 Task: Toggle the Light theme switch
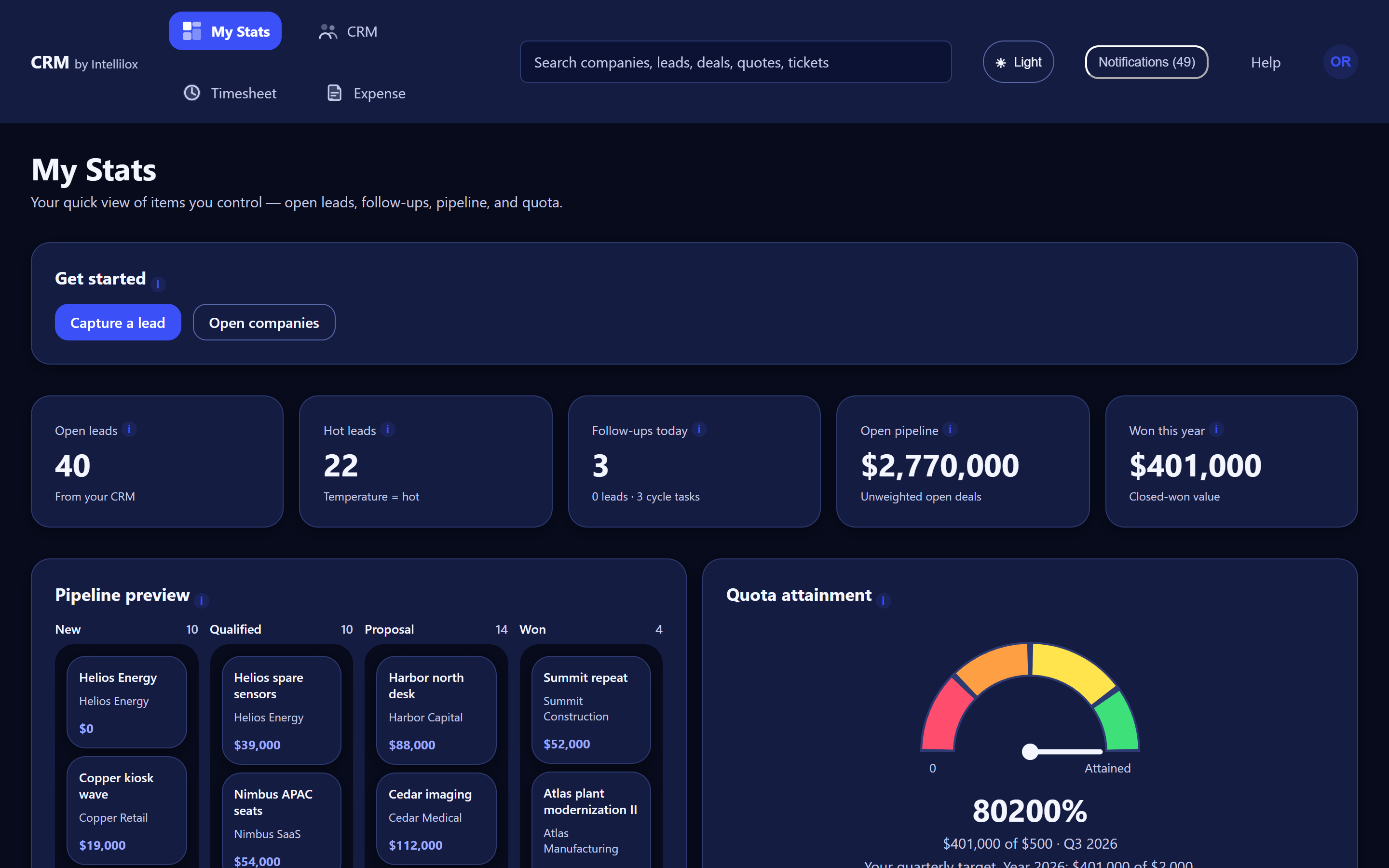(x=1018, y=62)
